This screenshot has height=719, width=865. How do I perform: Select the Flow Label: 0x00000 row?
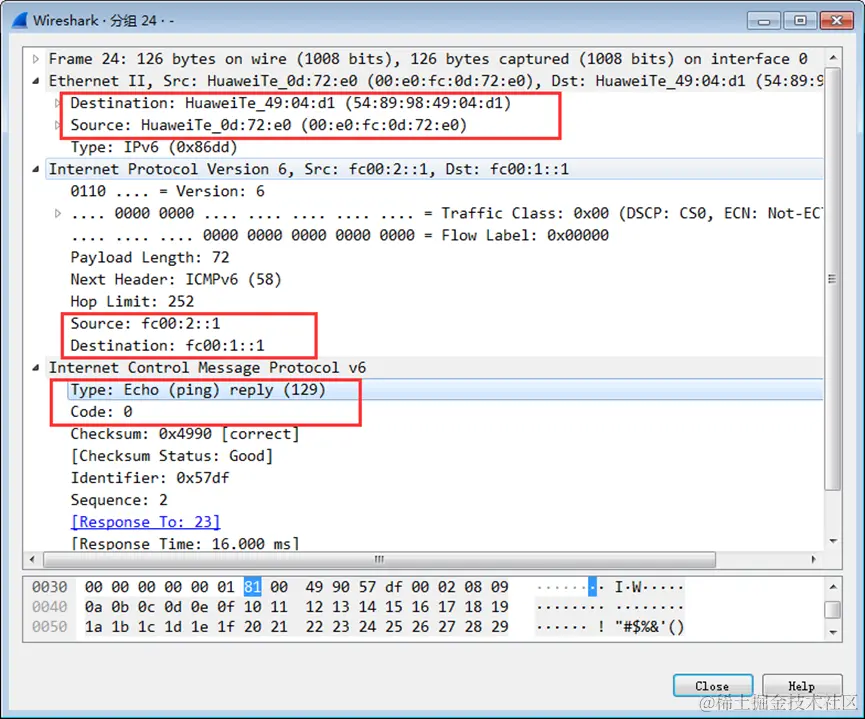pyautogui.click(x=339, y=236)
